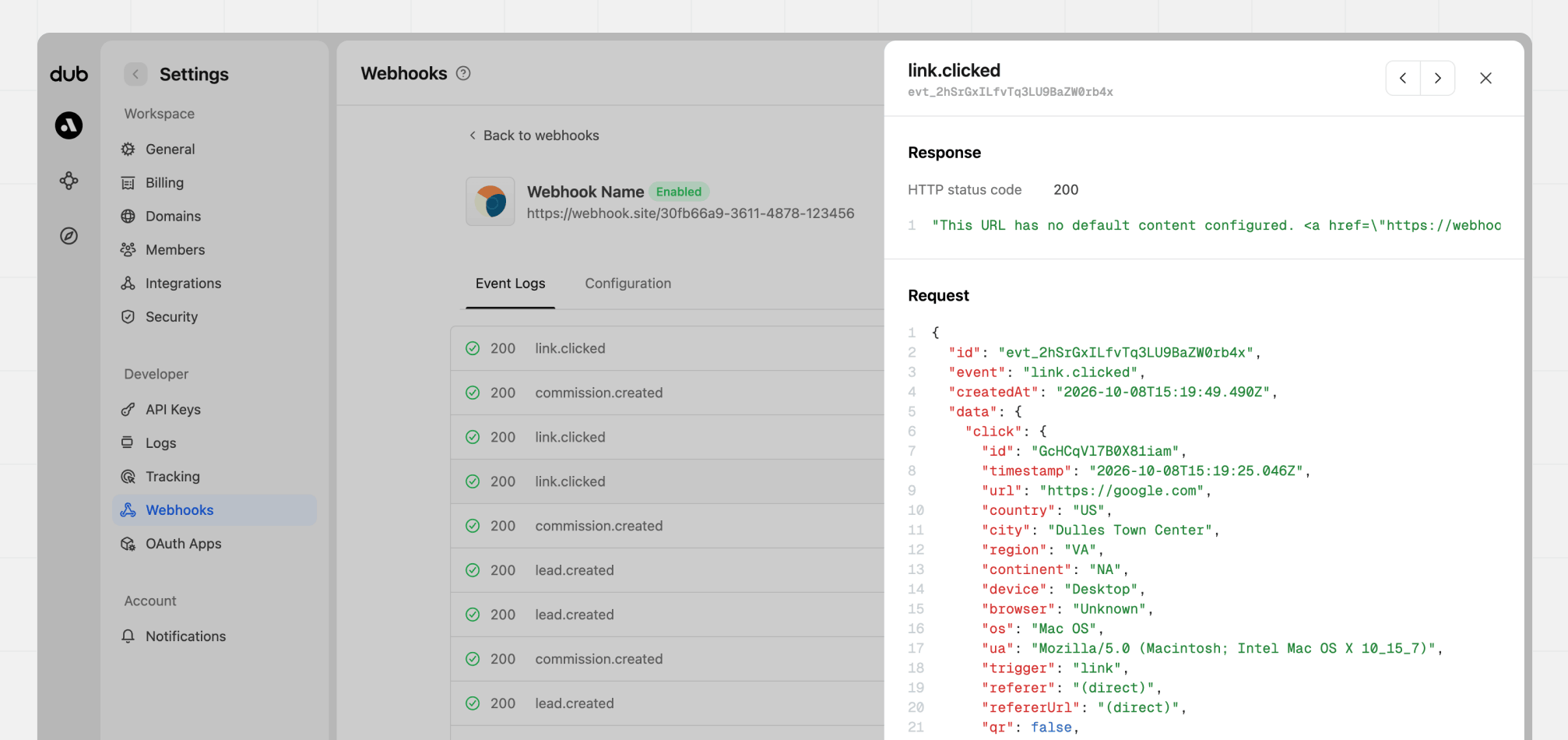The width and height of the screenshot is (1568, 740).
Task: Click the webhook avatar thumbnail
Action: (x=490, y=201)
